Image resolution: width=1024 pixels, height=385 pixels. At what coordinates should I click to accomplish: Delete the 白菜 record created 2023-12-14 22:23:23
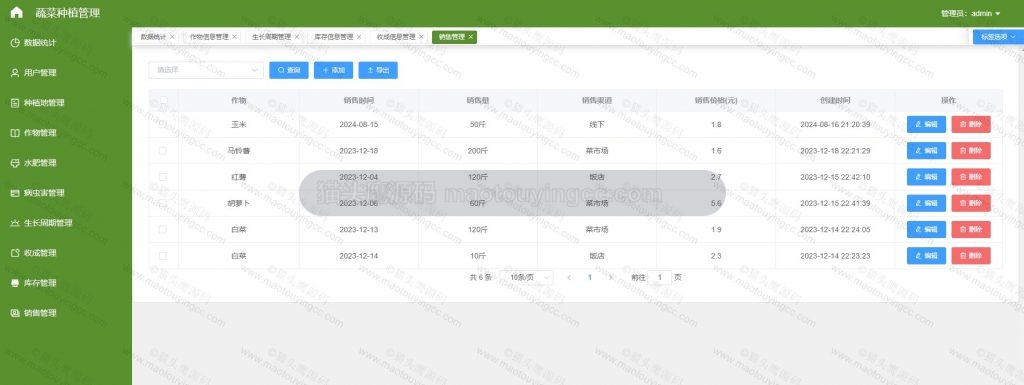(x=970, y=256)
